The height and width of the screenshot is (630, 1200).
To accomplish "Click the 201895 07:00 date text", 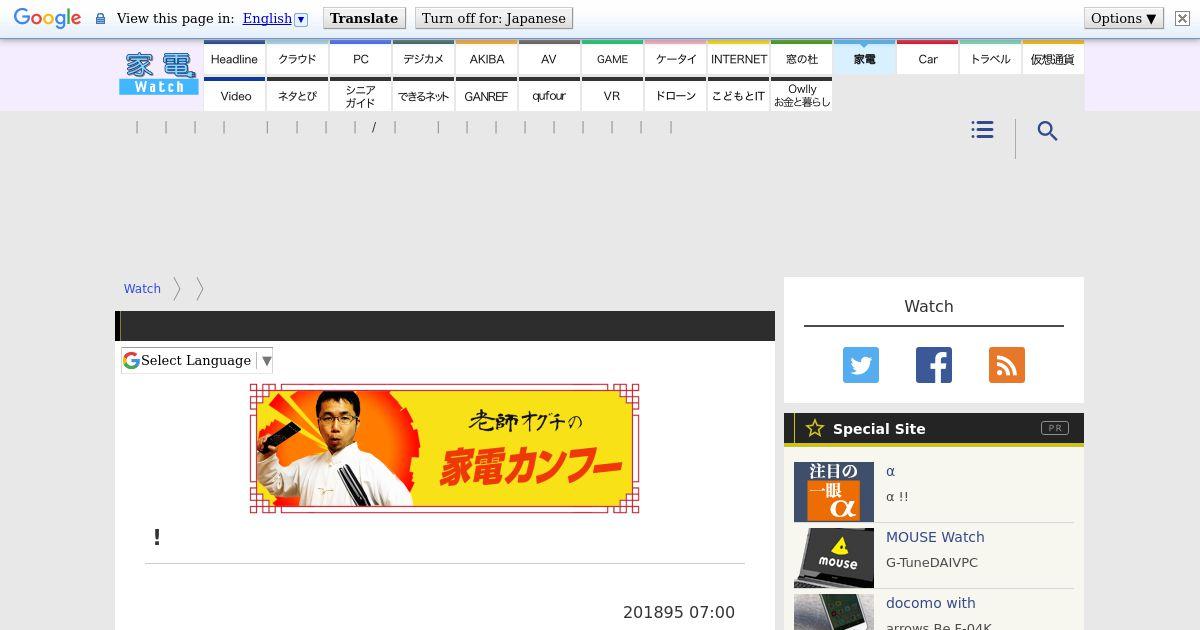I will 679,612.
